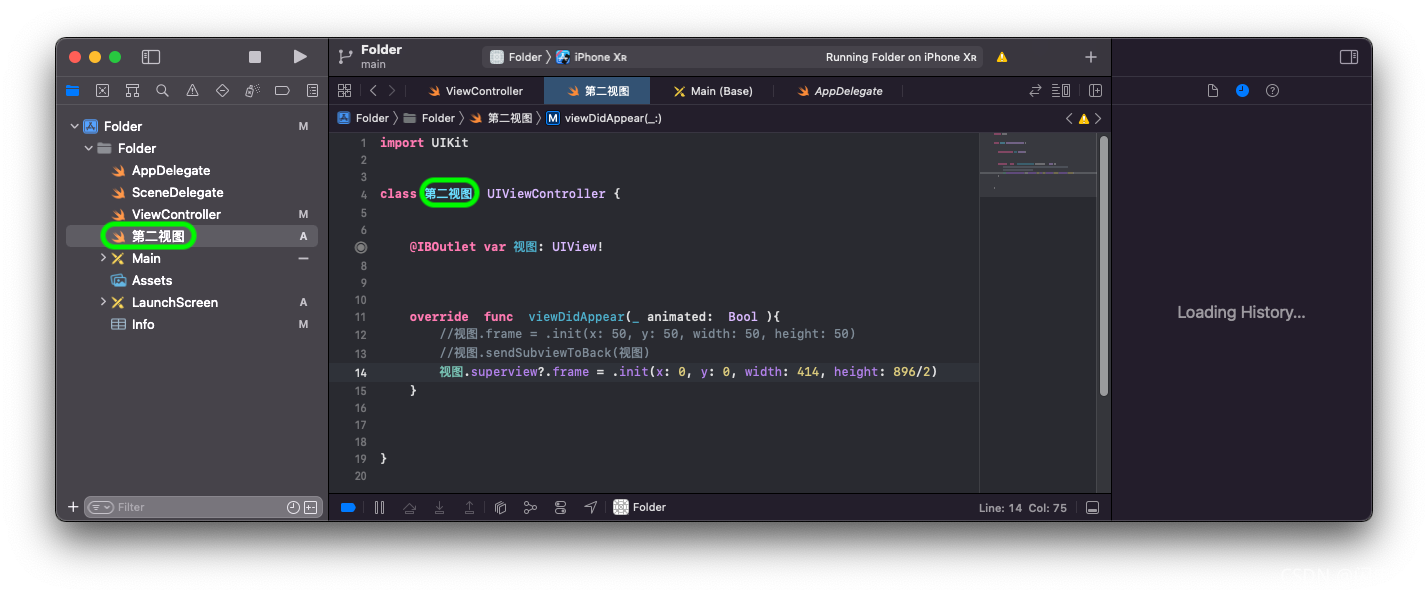Open the filter options dropdown
Image resolution: width=1428 pixels, height=595 pixels.
click(x=101, y=508)
